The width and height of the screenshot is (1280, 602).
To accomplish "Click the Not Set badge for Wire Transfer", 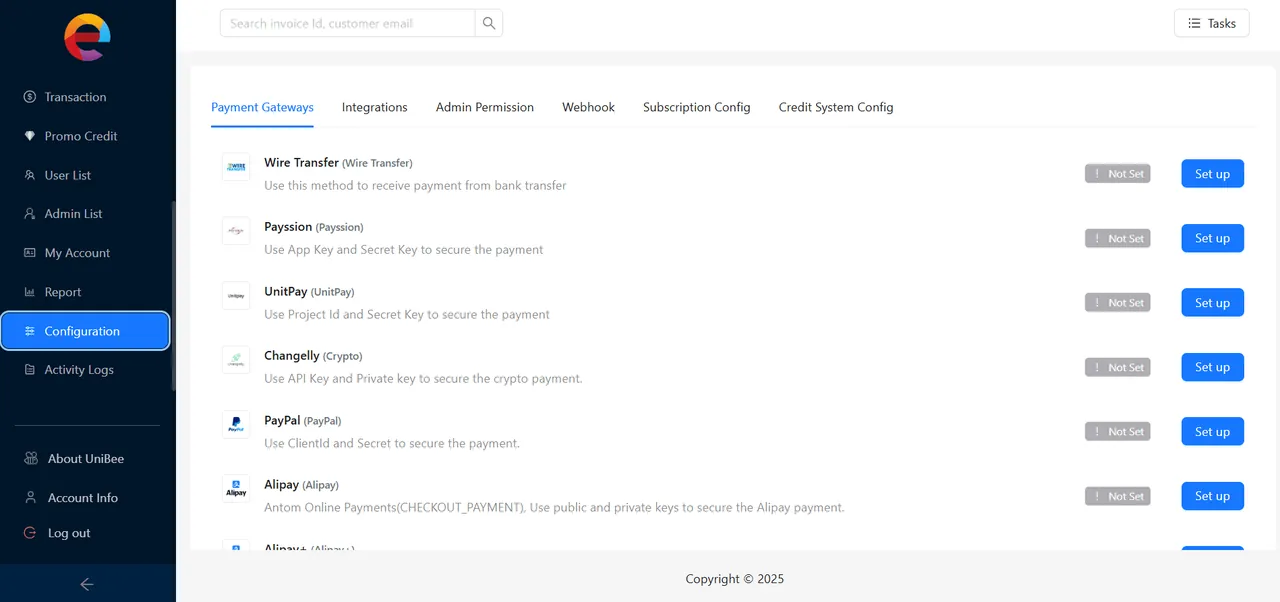I will tap(1118, 174).
